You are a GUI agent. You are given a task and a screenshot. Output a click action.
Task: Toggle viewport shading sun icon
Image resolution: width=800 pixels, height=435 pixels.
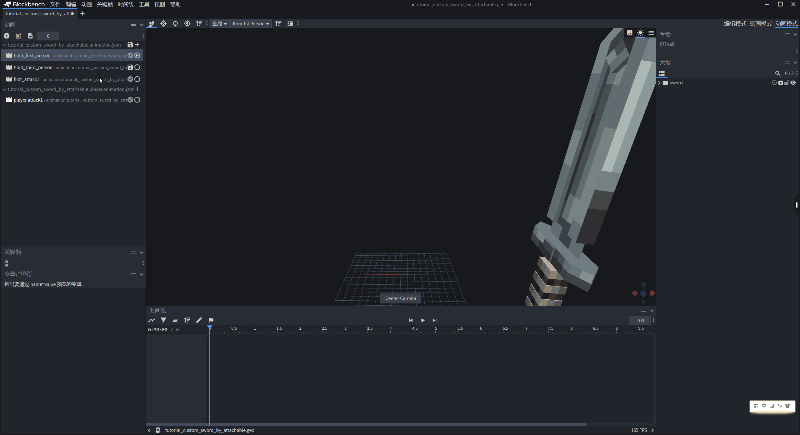pos(640,33)
